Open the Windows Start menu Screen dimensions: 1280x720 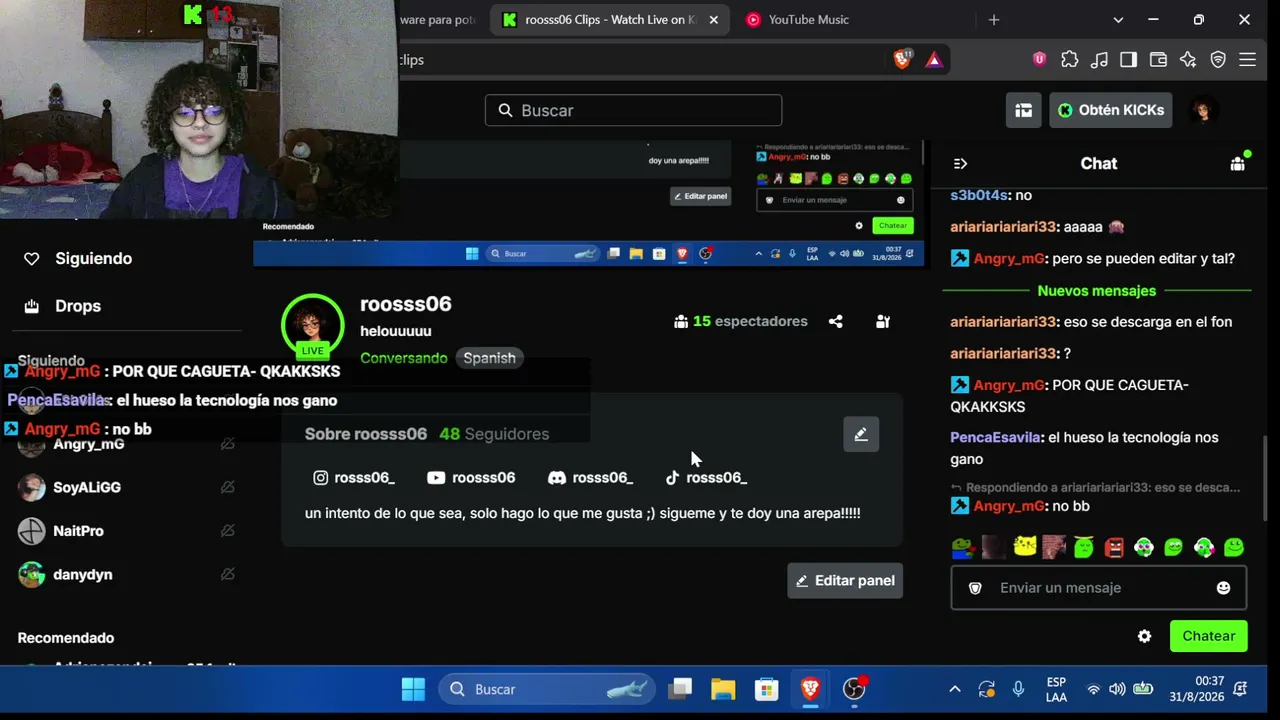[x=413, y=689]
